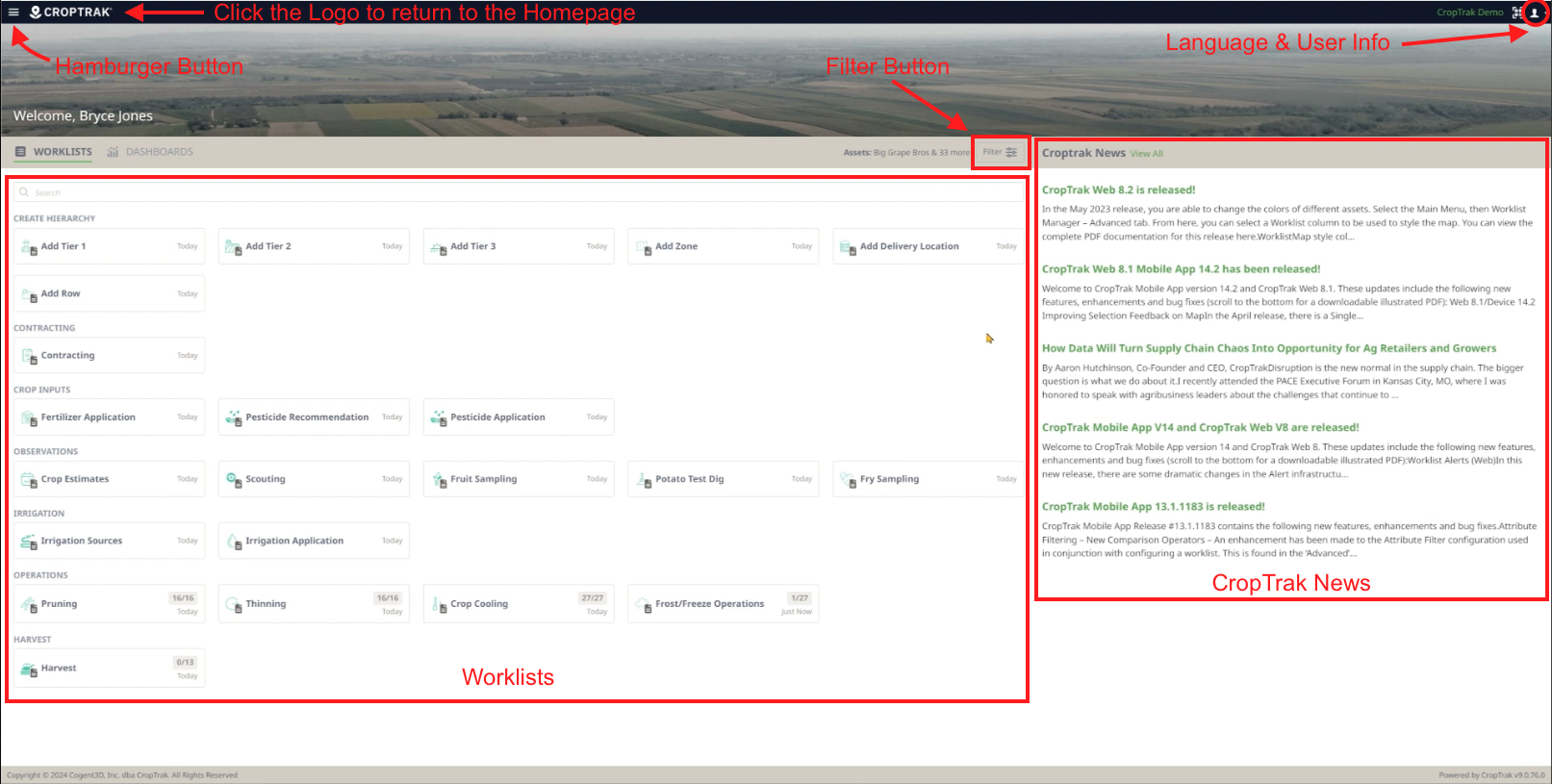Open the language selector icon
The height and width of the screenshot is (784, 1552).
1517,13
